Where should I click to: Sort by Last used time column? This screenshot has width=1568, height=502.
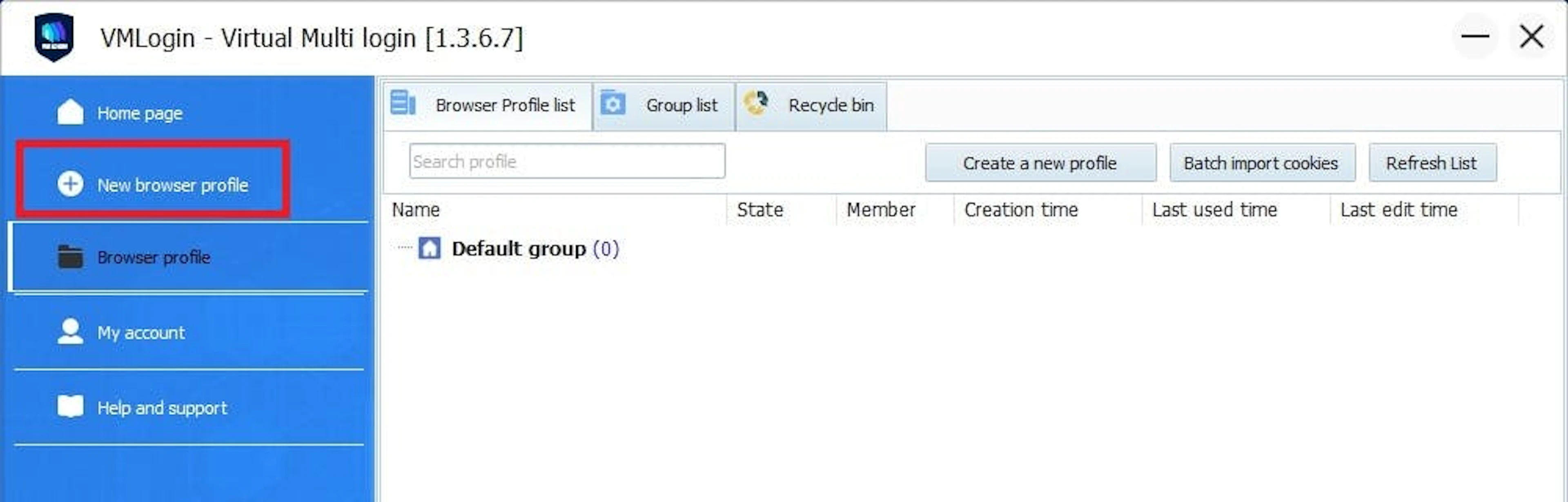click(1236, 210)
